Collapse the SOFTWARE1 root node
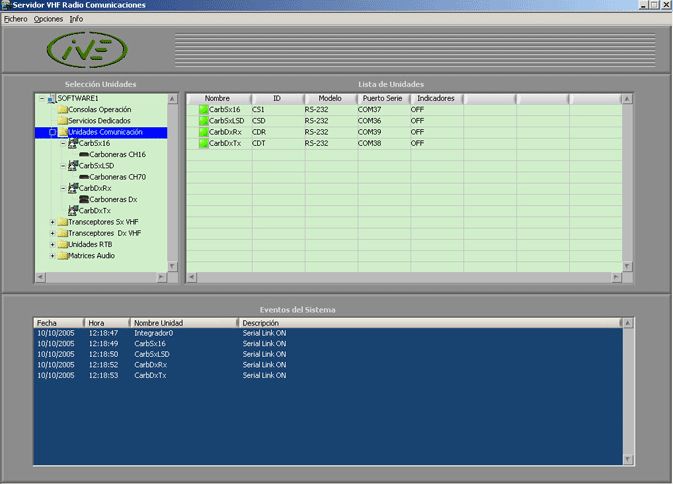The height and width of the screenshot is (484, 673). 42,99
